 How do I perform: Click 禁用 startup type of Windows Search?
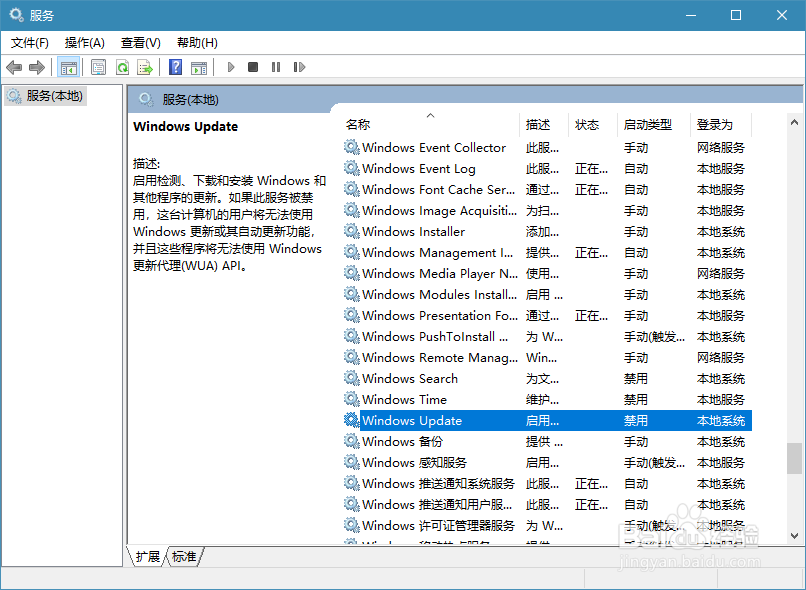636,379
